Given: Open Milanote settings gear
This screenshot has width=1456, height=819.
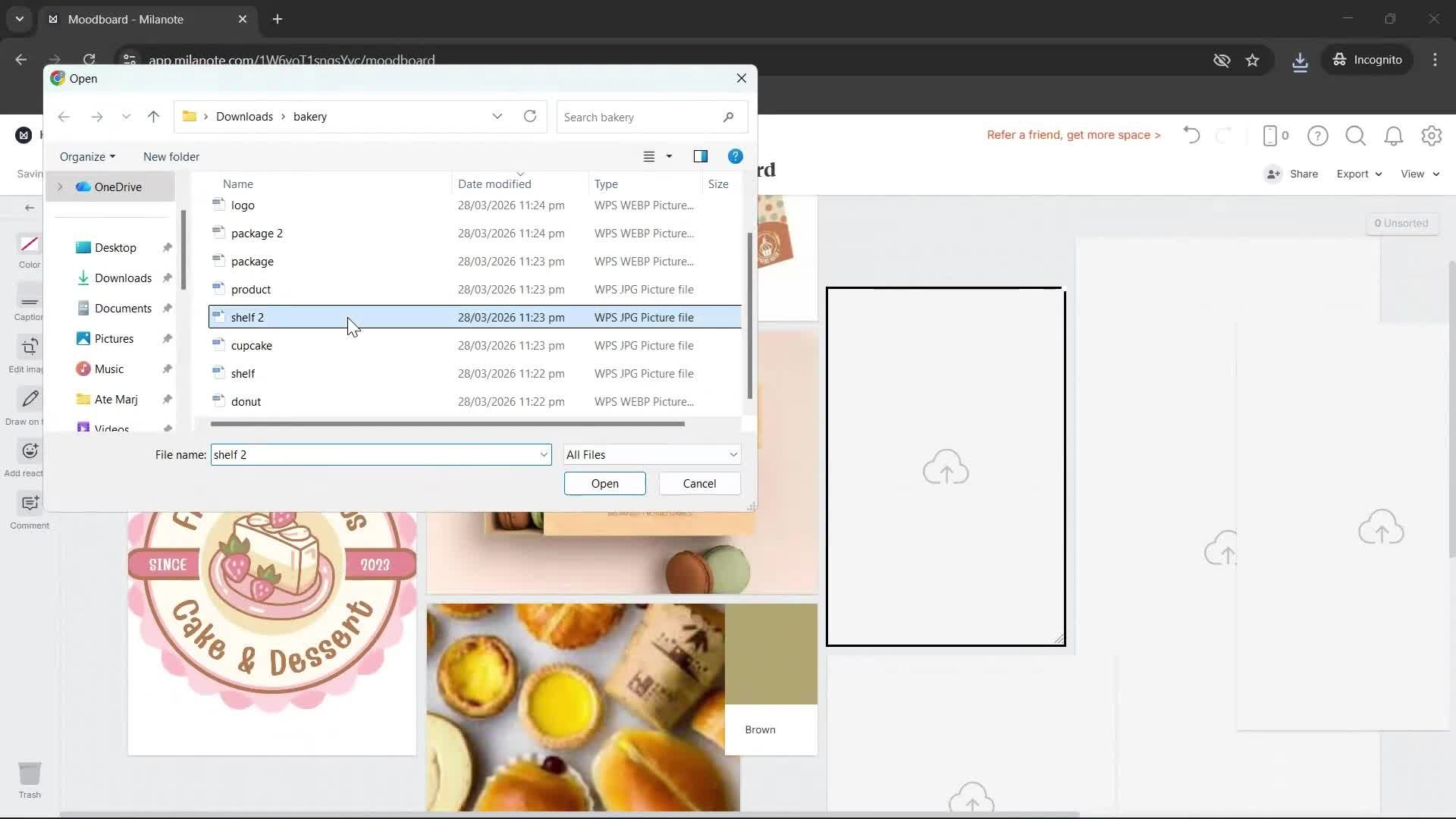Looking at the screenshot, I should pos(1432,136).
